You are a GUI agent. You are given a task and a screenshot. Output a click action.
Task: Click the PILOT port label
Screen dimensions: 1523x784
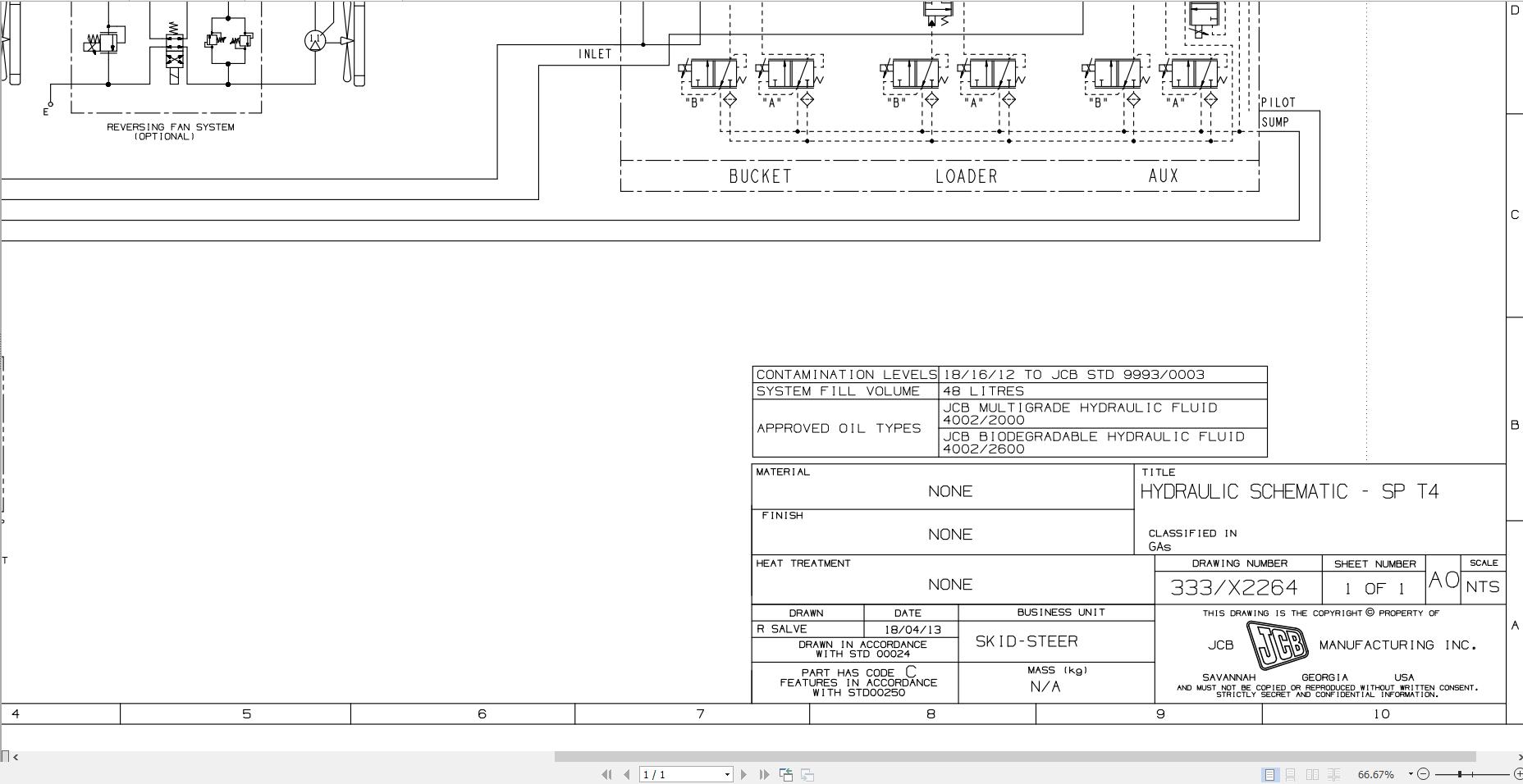pyautogui.click(x=1278, y=103)
